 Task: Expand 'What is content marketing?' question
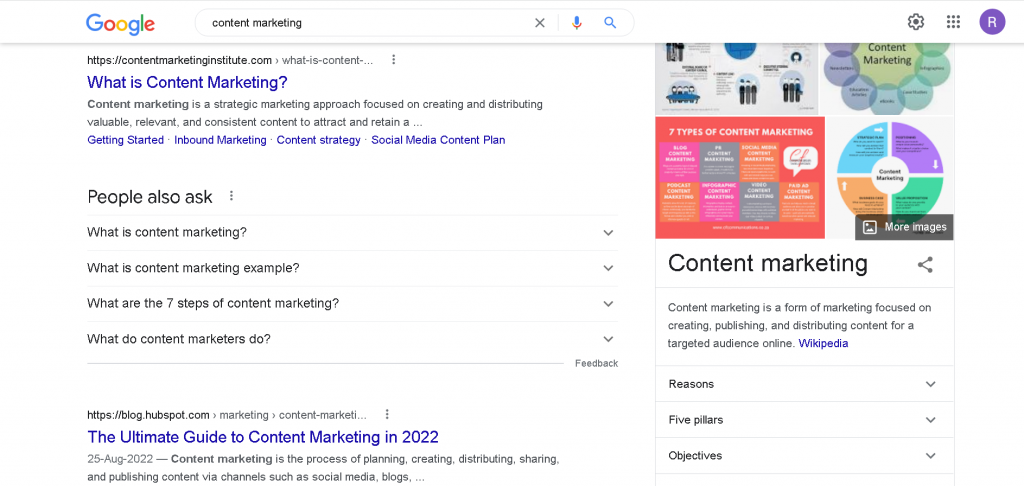[352, 233]
